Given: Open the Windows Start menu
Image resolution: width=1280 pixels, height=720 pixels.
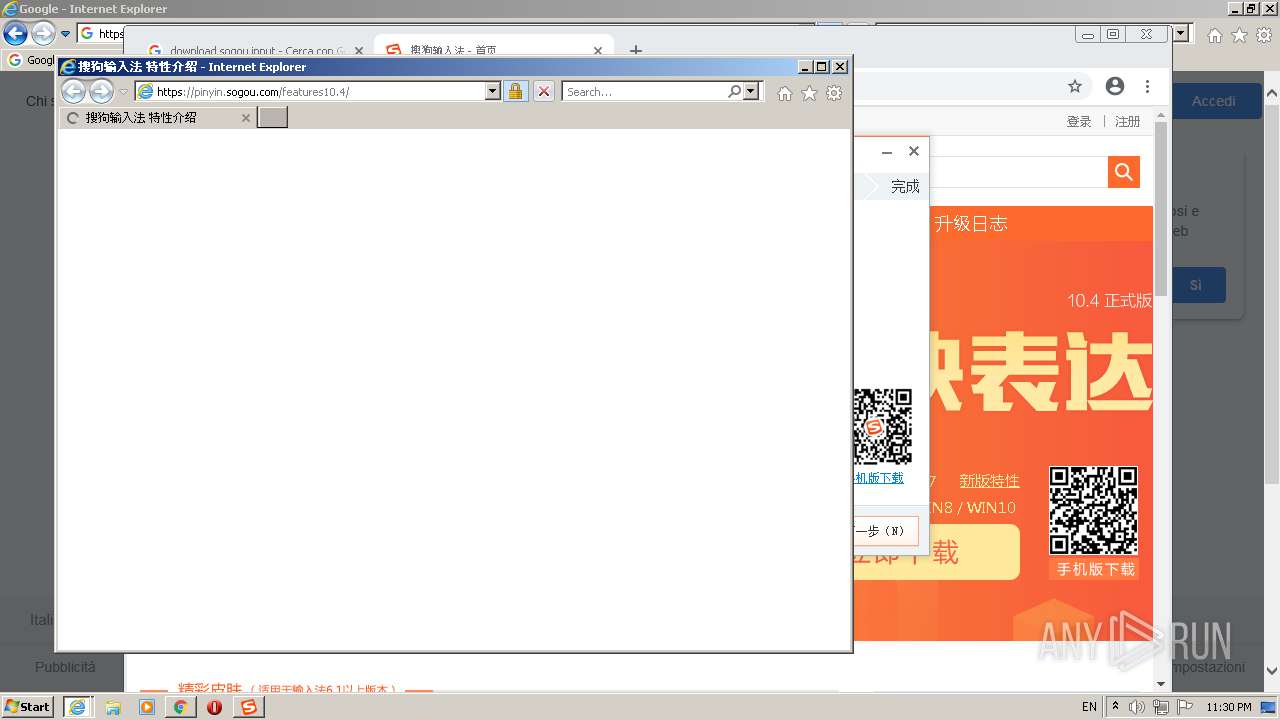Looking at the screenshot, I should point(27,706).
